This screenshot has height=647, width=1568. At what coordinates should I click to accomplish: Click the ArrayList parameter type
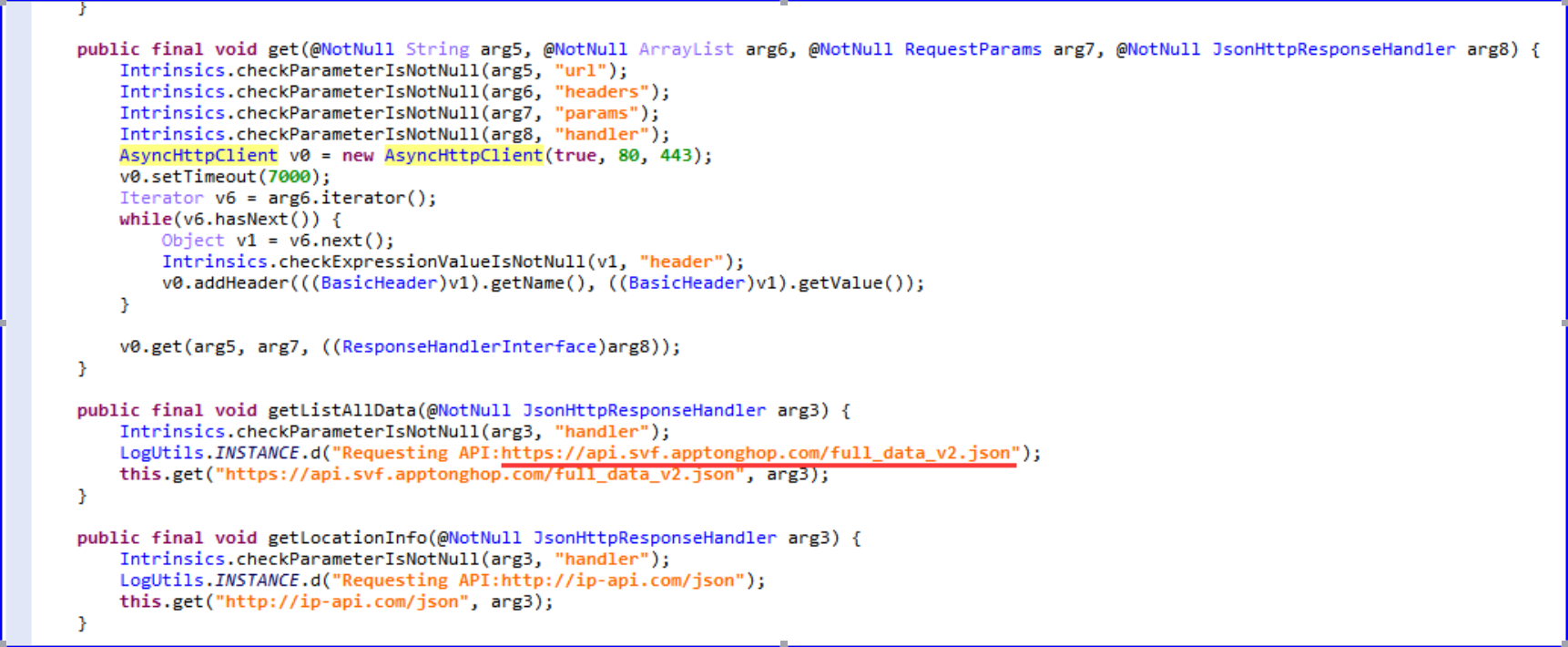[687, 49]
